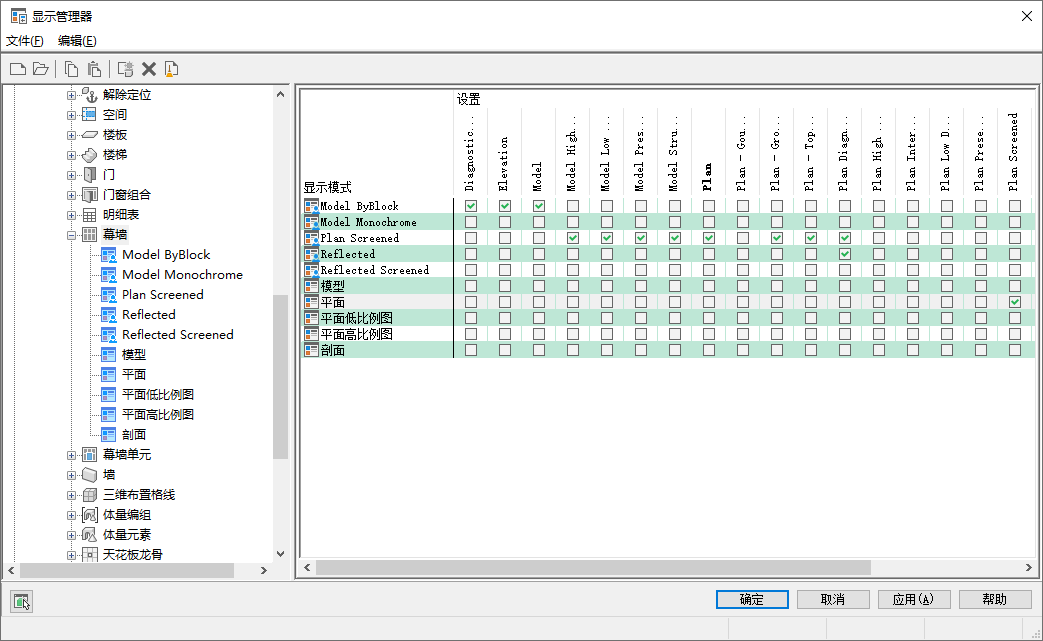The width and height of the screenshot is (1043, 641).
Task: Check Model Monochrome under Diagnostic column
Action: pyautogui.click(x=471, y=222)
